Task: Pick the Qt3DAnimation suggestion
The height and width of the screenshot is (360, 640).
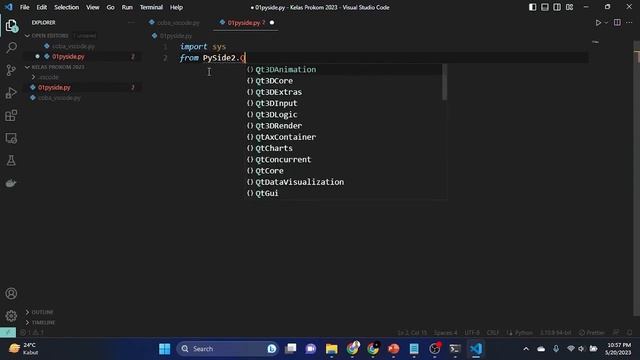Action: 343,69
